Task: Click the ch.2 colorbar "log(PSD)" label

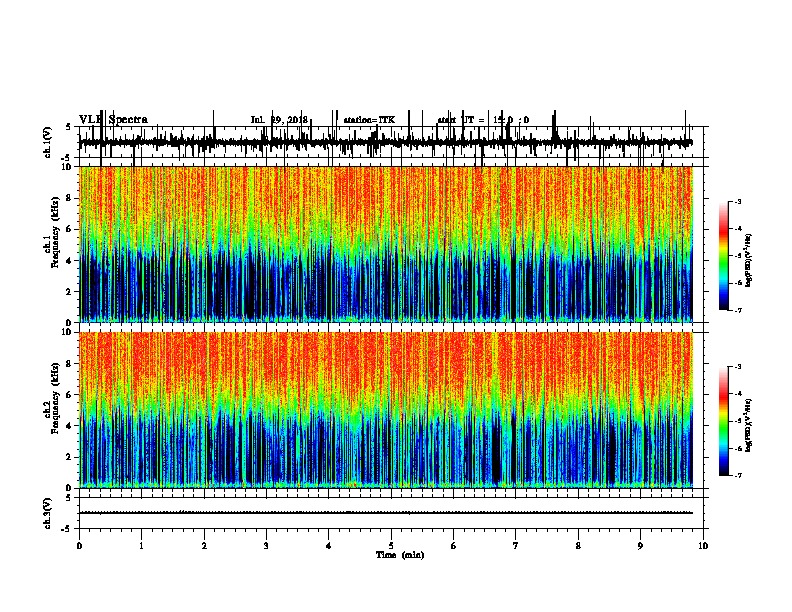Action: 749,426
